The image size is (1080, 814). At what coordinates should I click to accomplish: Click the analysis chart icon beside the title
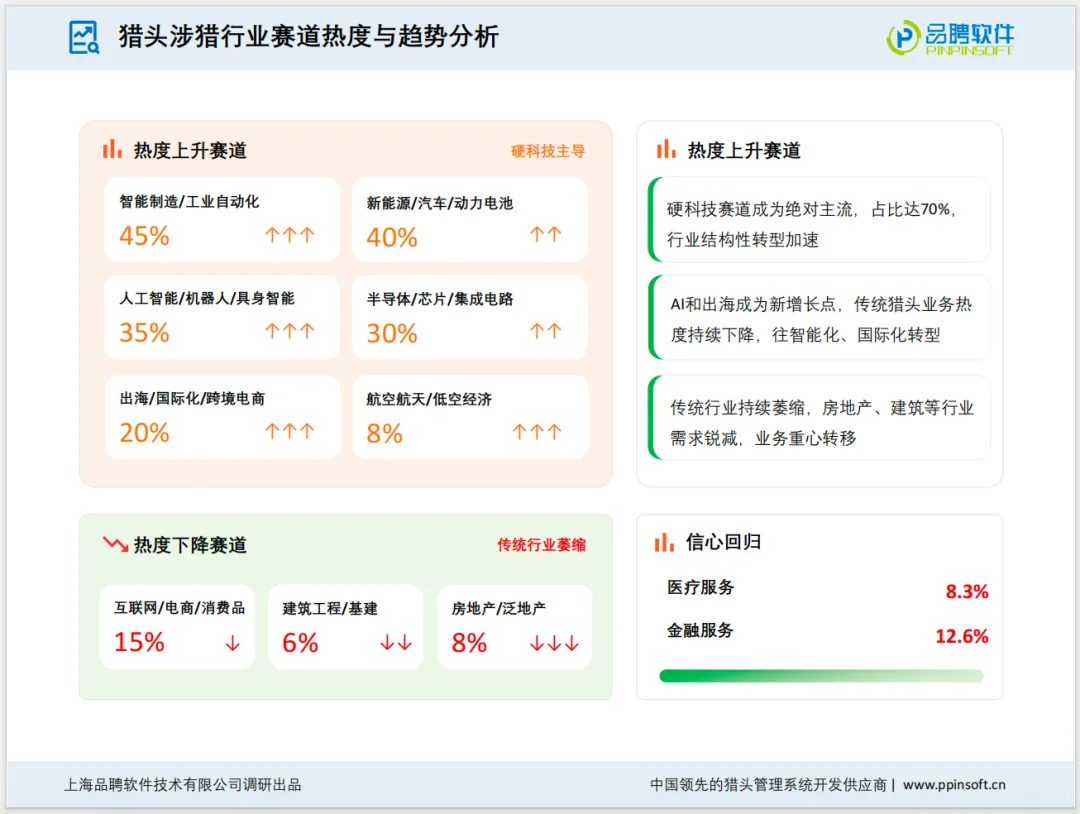click(x=84, y=37)
